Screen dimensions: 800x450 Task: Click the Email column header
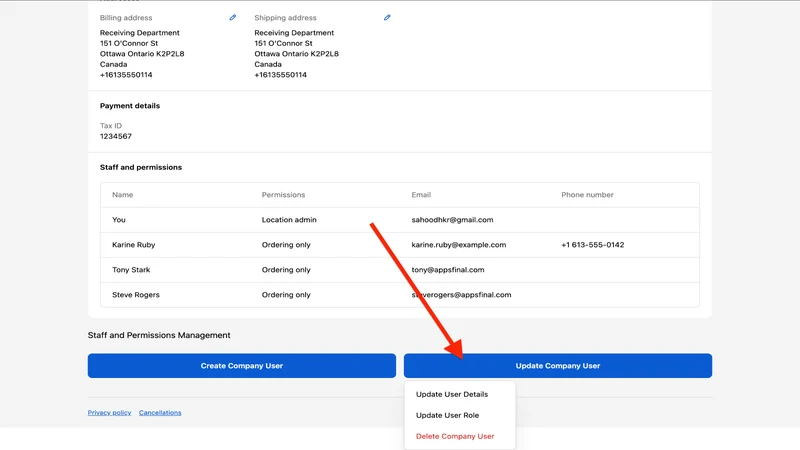(421, 195)
